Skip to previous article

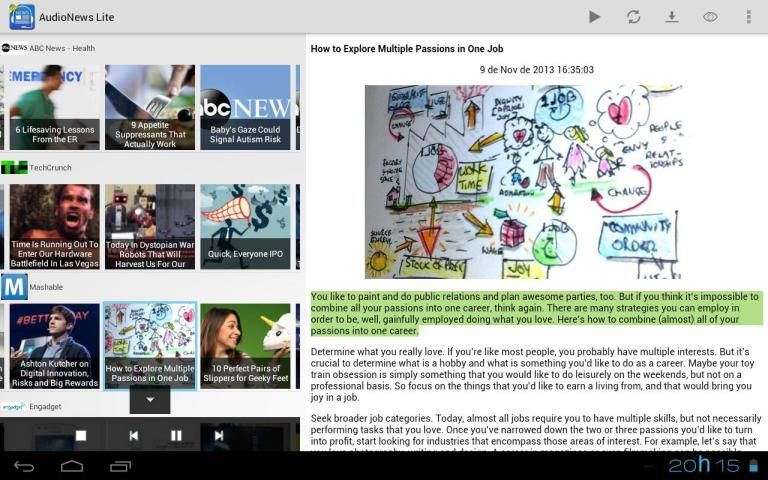[133, 435]
